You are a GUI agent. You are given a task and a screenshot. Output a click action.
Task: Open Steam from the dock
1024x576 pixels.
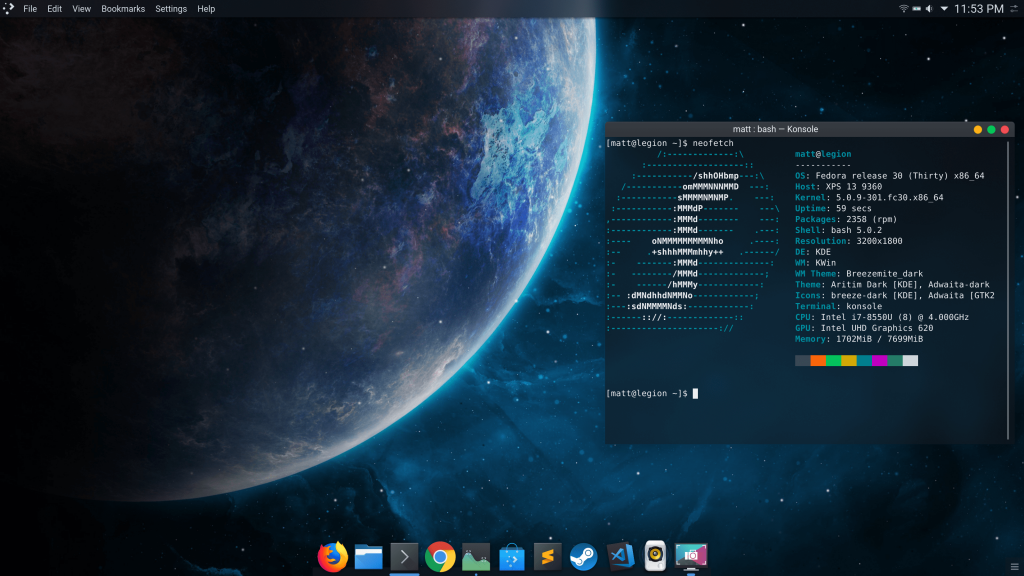point(583,556)
